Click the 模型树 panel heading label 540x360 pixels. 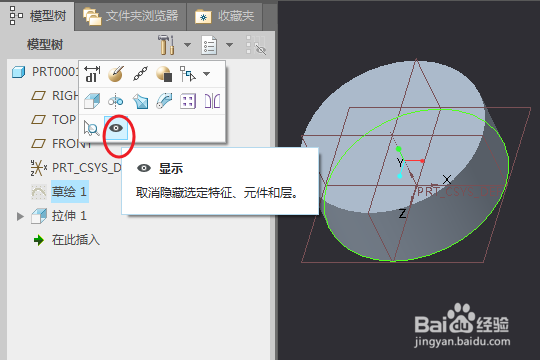click(45, 45)
